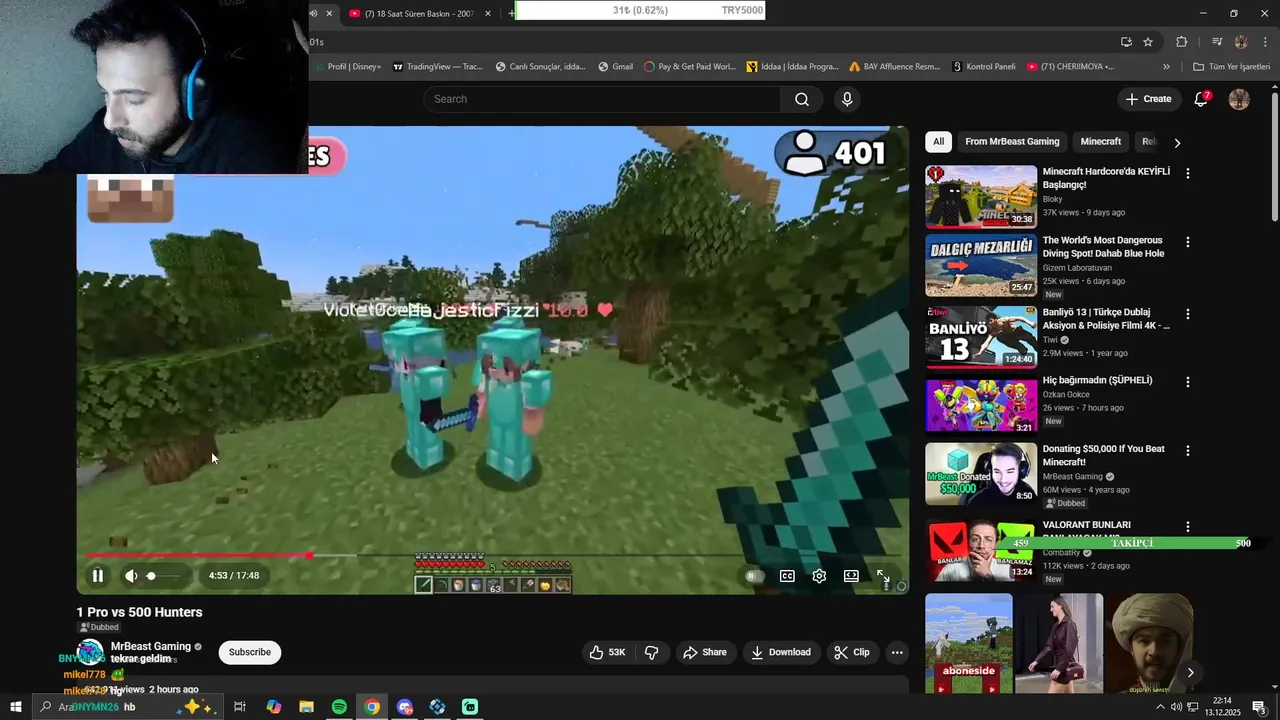Open options for Banliyö 13 video
This screenshot has height=720, width=1280.
[x=1188, y=313]
